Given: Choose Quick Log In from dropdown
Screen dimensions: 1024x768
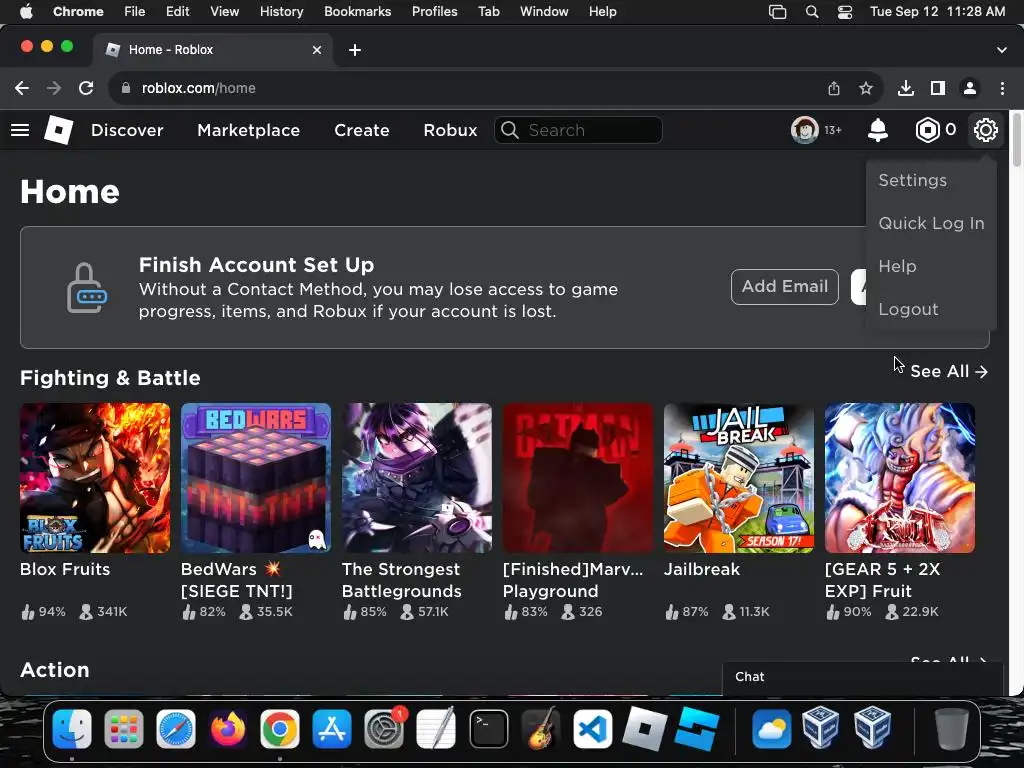Looking at the screenshot, I should 931,223.
